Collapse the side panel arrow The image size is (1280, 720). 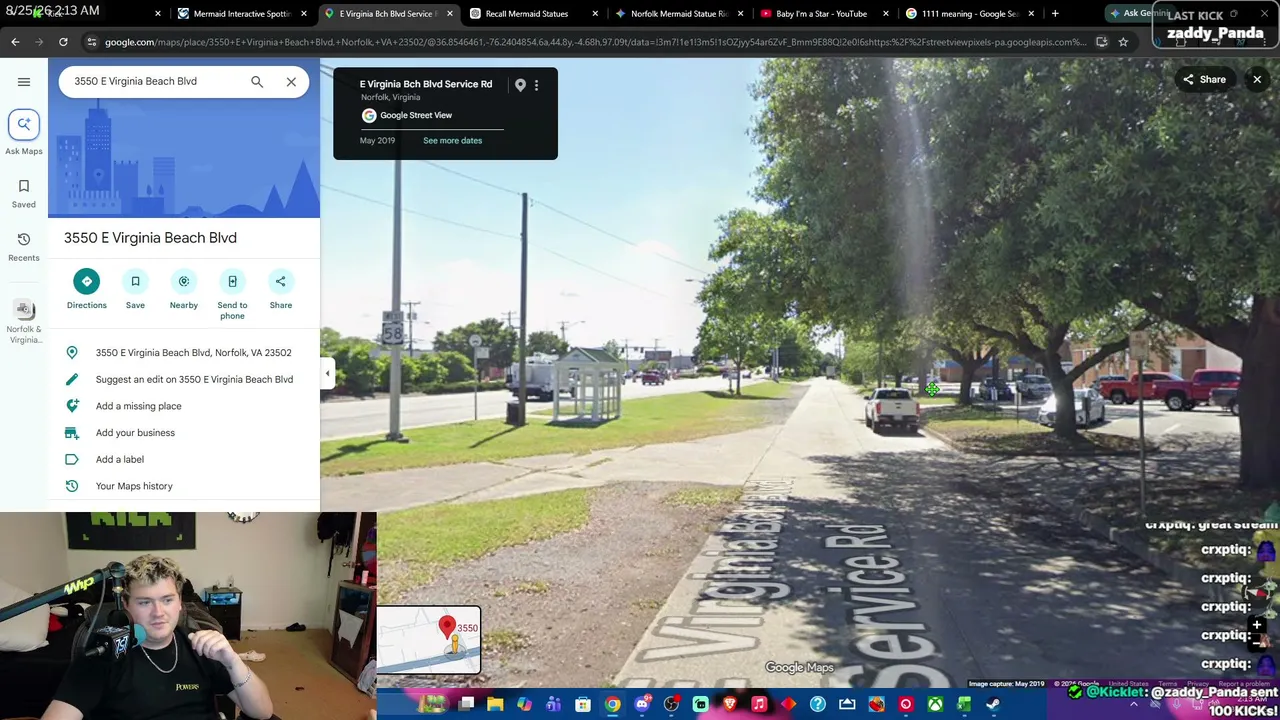(327, 374)
